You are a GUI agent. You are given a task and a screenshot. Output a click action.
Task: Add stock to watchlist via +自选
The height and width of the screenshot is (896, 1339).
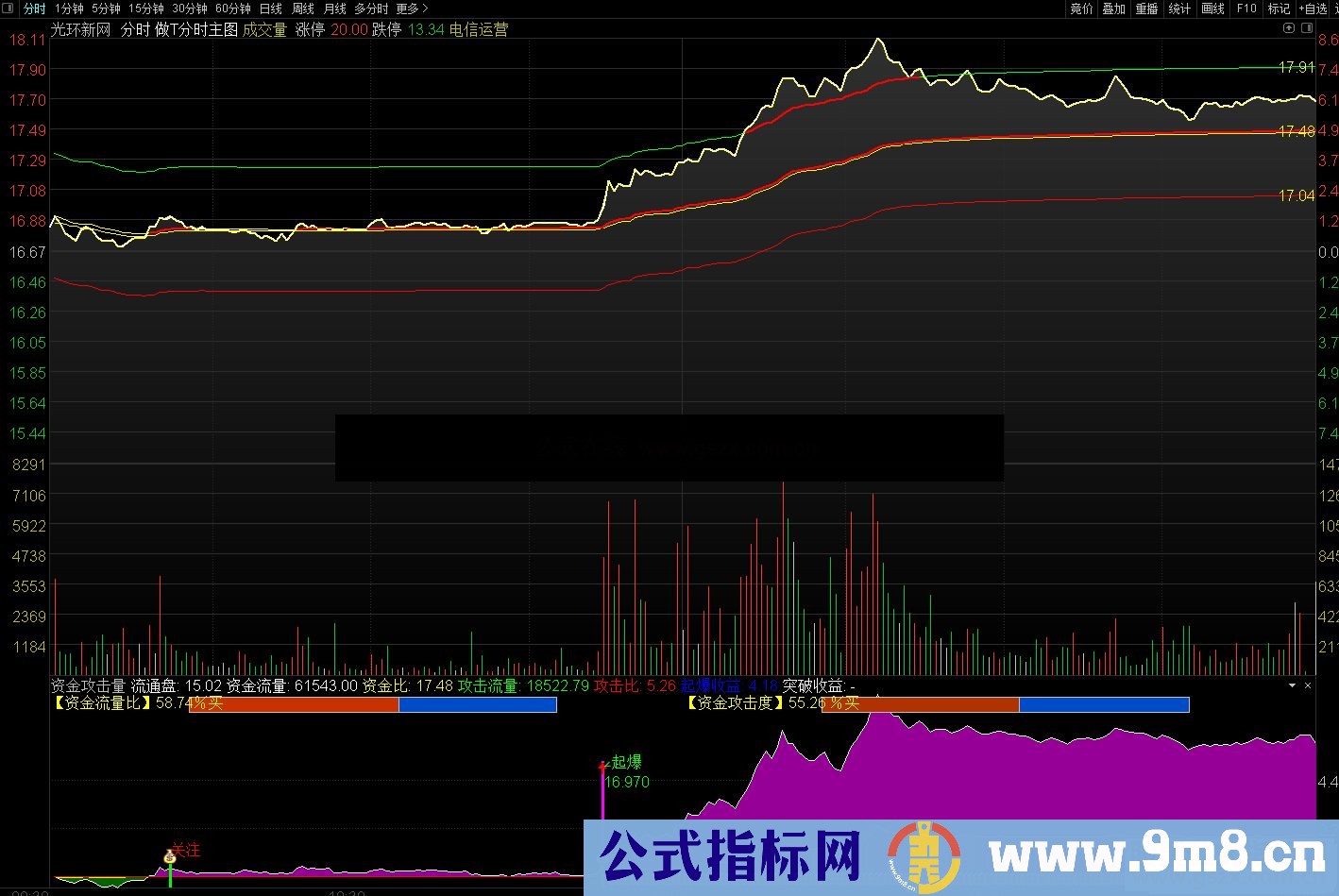1311,8
